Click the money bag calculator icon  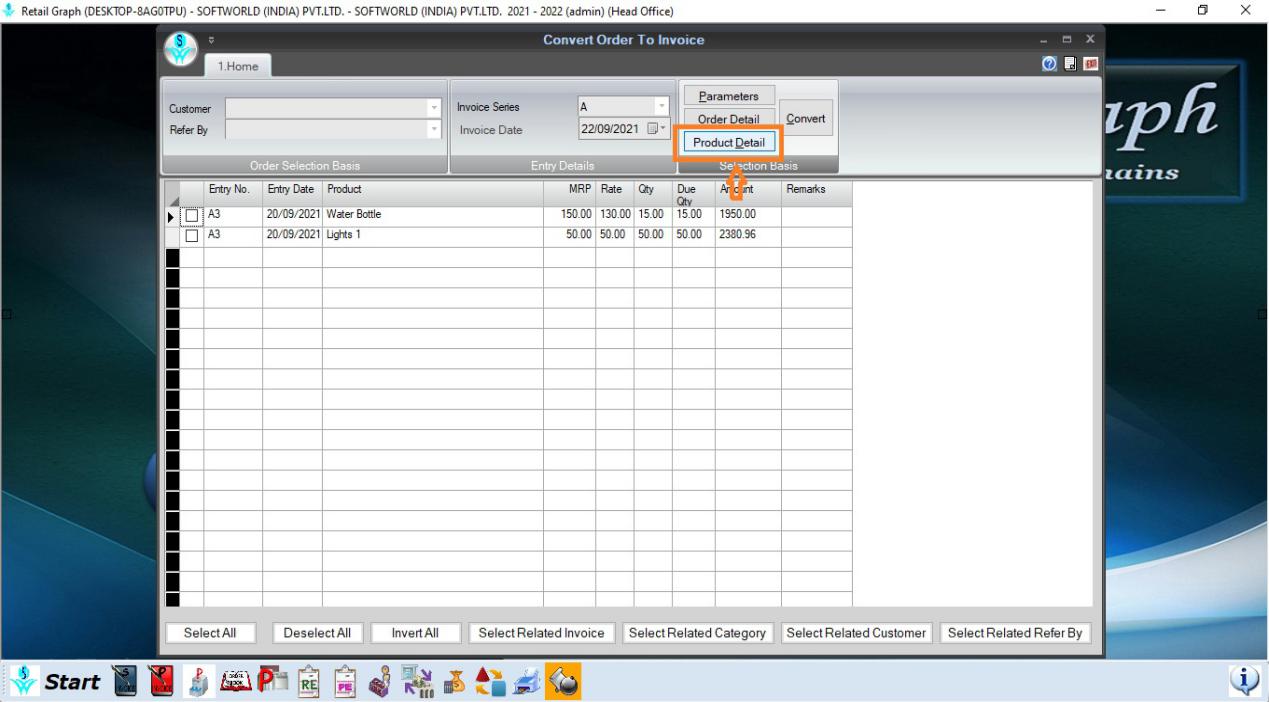(x=453, y=681)
